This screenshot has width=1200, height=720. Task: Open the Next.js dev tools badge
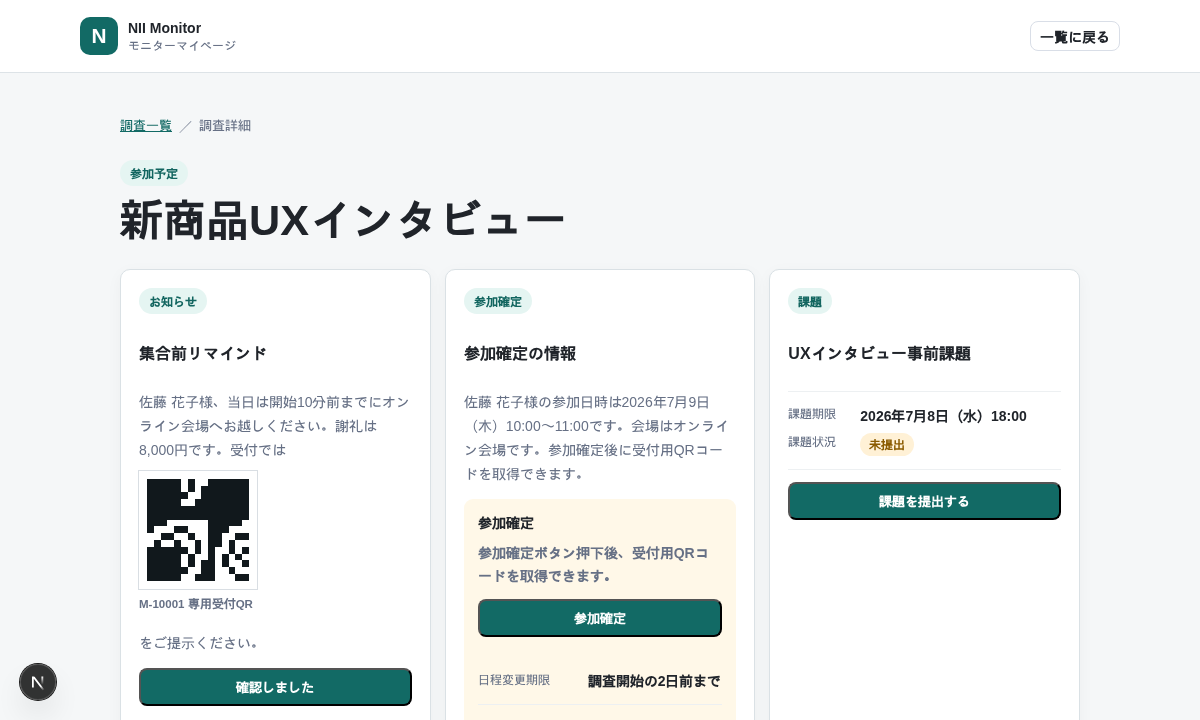point(38,682)
